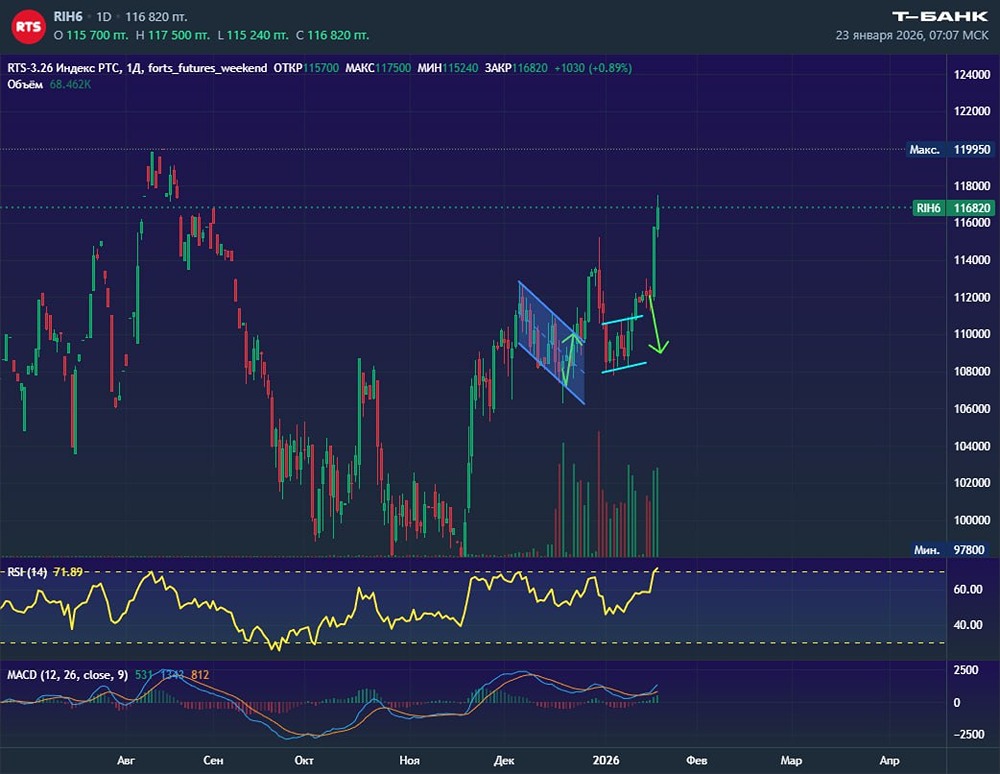
Task: Click the 118000 price axis label
Action: [972, 186]
